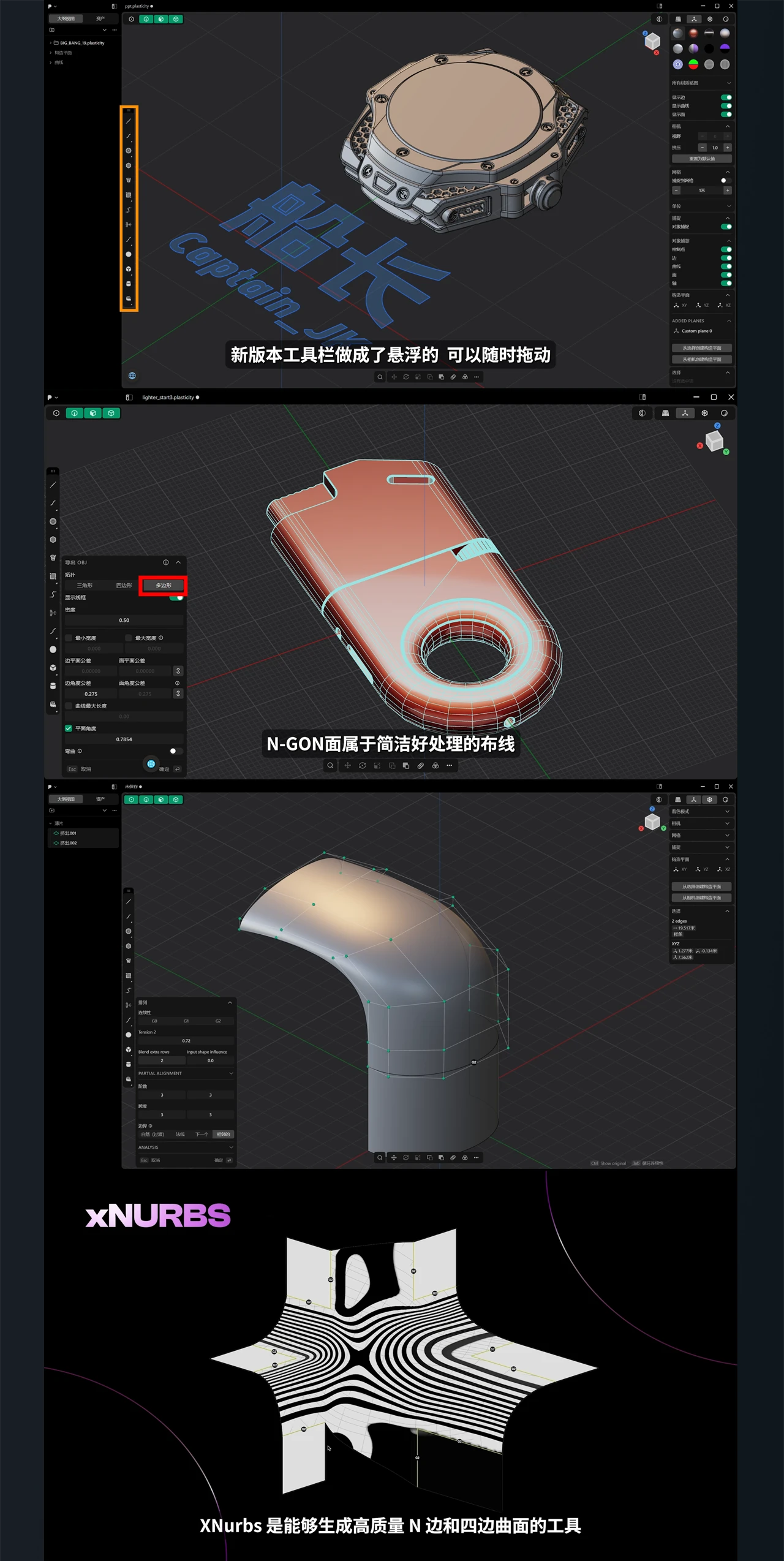Select the line tool in ppt.plasticity floating toolbar
Image resolution: width=784 pixels, height=1561 pixels.
[129, 121]
